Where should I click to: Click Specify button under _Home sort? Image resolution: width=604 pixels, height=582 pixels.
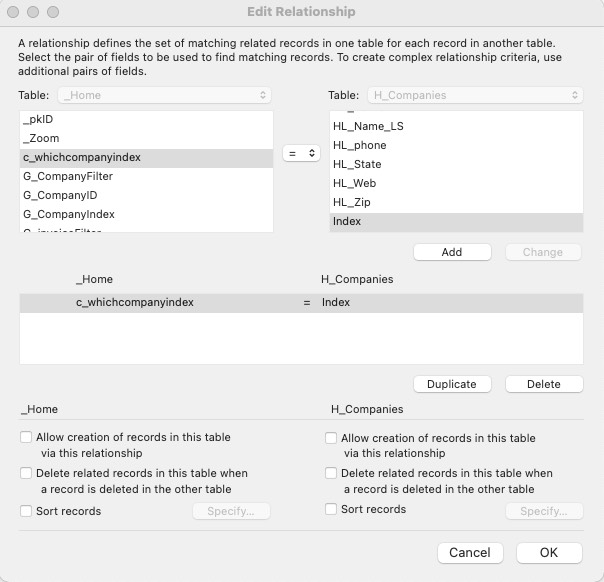(x=231, y=511)
